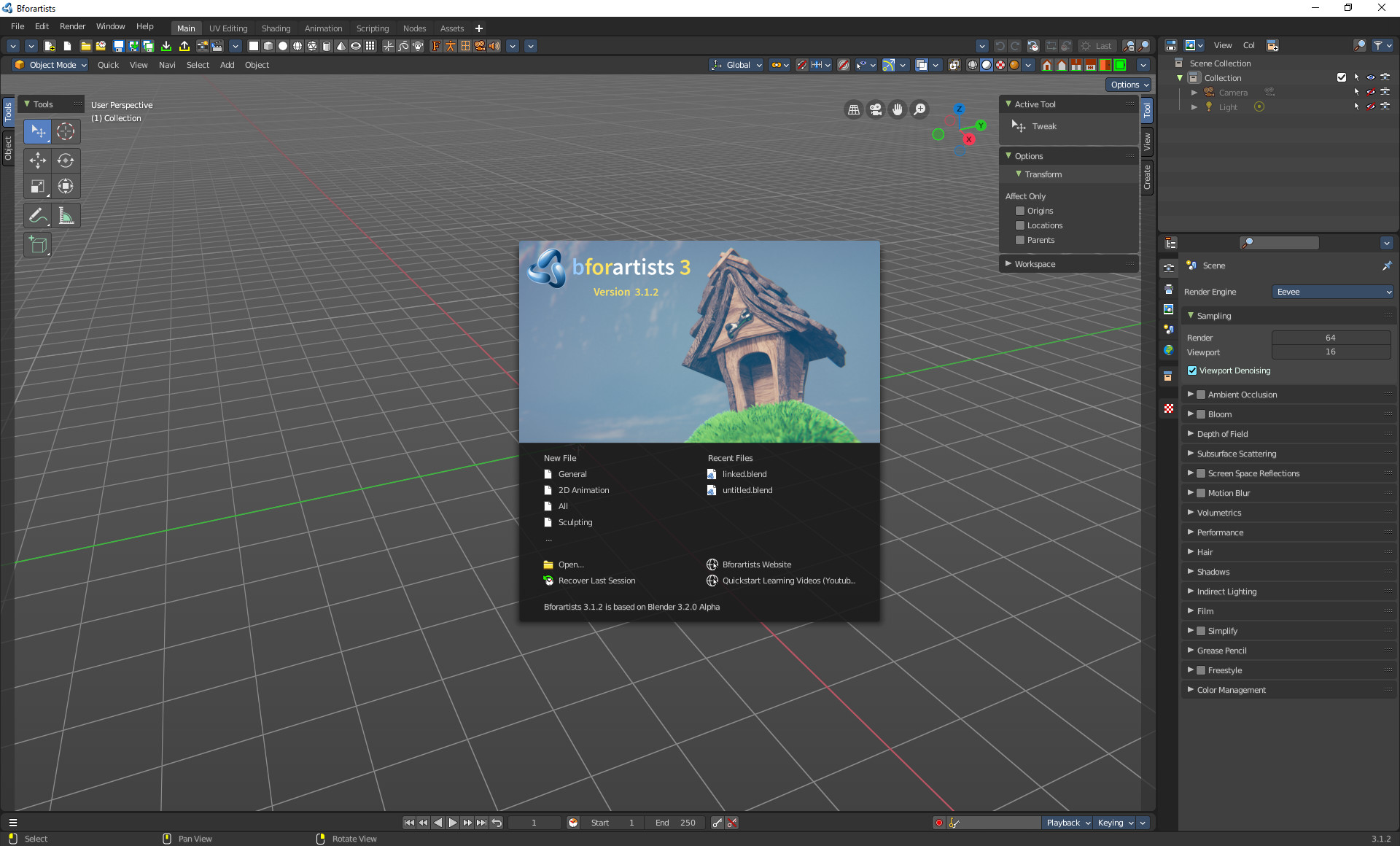Activate the Annotate pencil tool
This screenshot has width=1400, height=846.
37,216
